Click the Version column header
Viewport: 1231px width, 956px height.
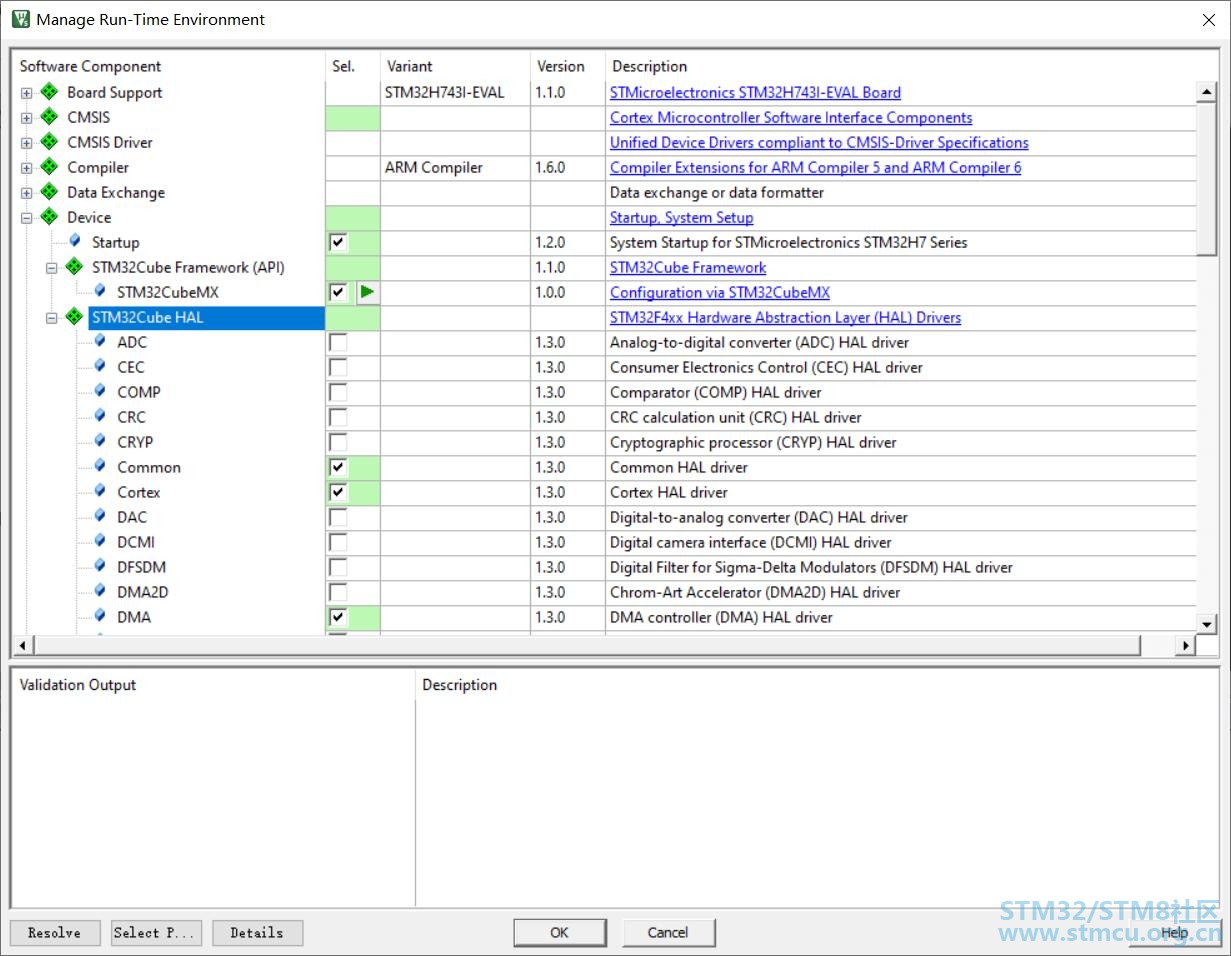[568, 66]
